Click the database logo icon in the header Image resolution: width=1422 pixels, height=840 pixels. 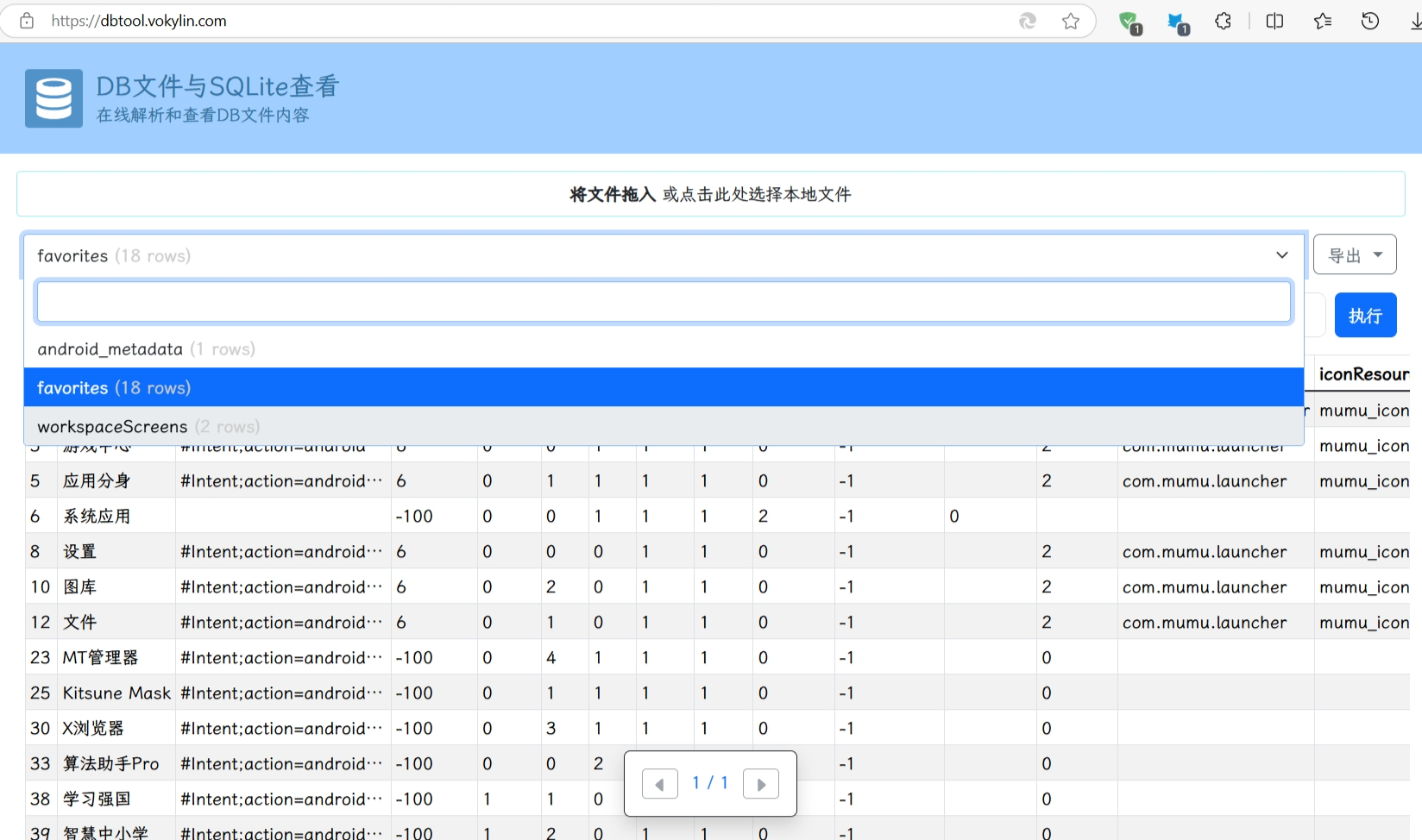point(53,97)
